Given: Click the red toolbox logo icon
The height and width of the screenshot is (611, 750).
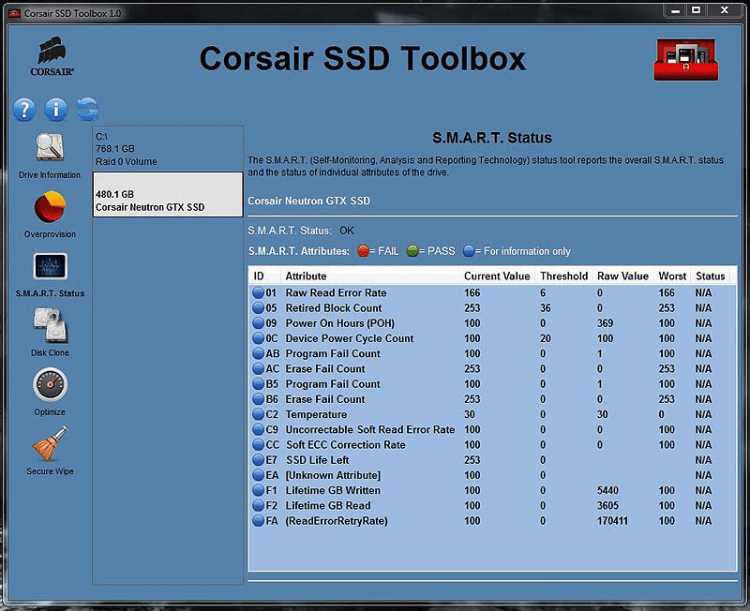Looking at the screenshot, I should [686, 60].
